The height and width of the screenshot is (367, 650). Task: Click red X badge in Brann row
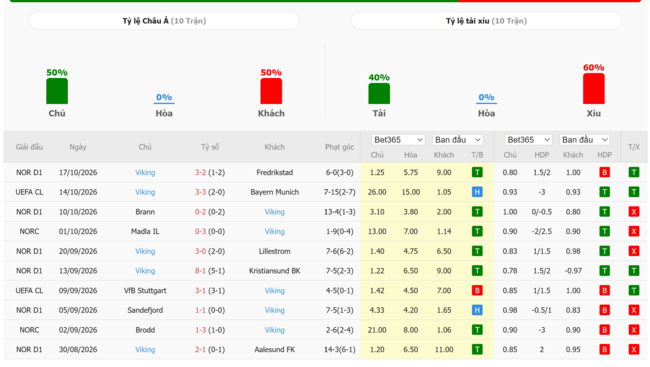(x=634, y=212)
